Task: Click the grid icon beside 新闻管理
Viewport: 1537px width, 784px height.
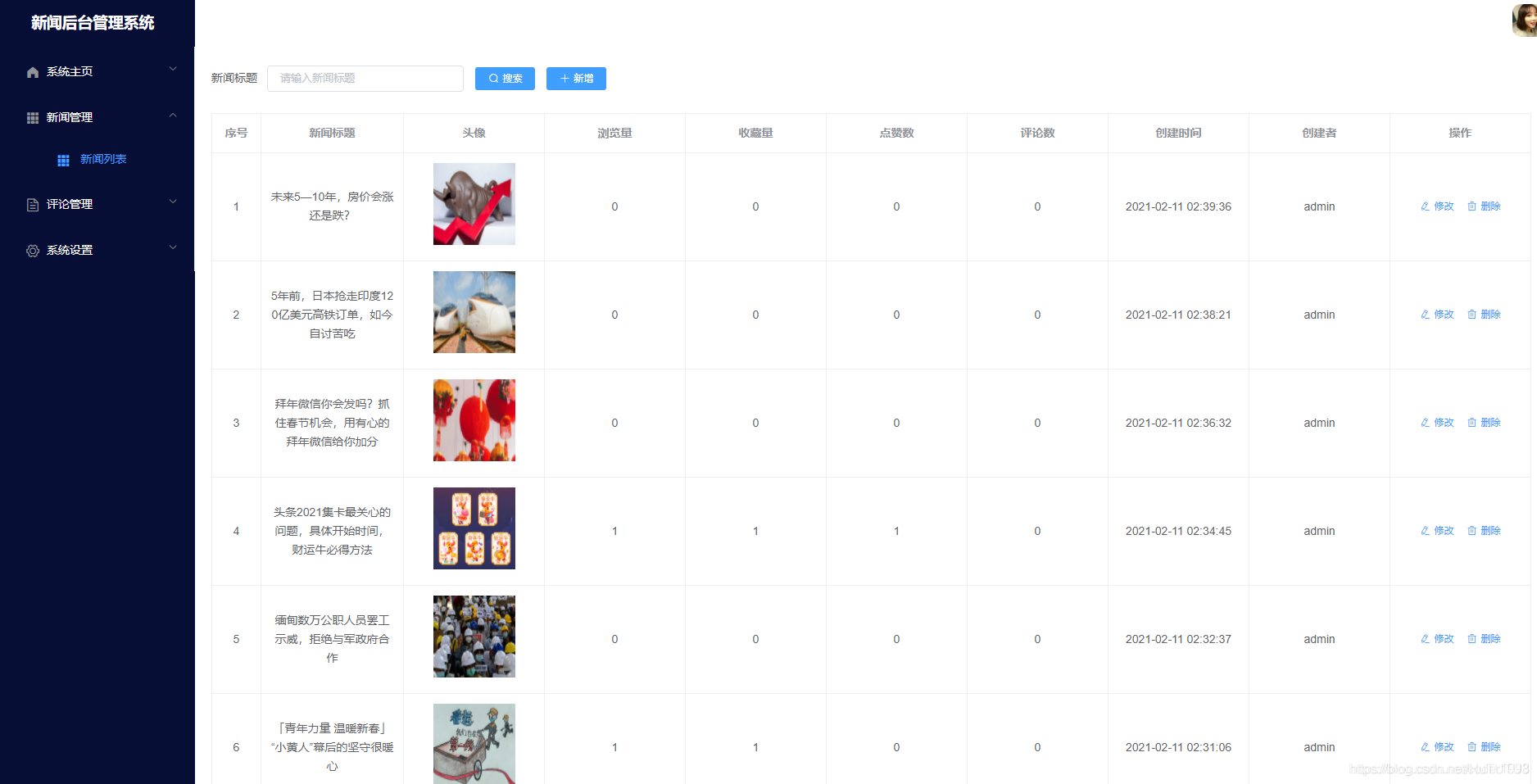Action: pos(33,118)
